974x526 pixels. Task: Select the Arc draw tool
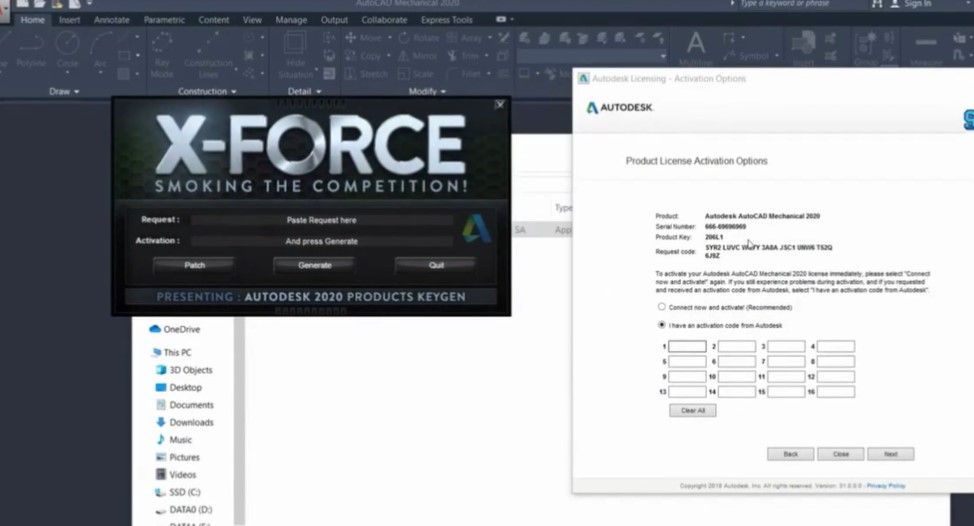(101, 51)
